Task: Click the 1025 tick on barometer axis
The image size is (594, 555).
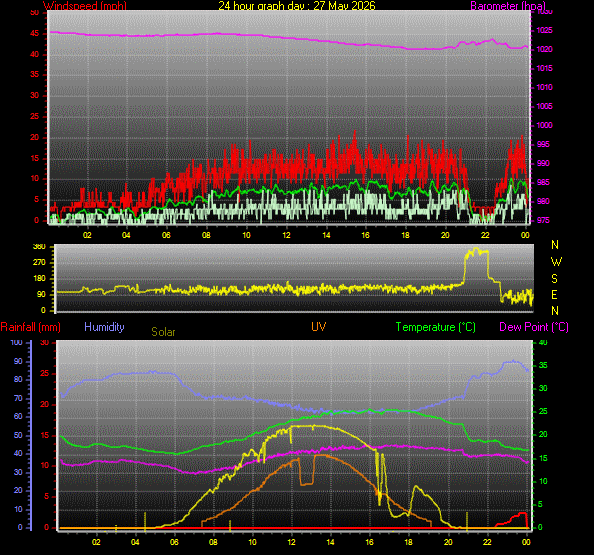Action: click(544, 30)
